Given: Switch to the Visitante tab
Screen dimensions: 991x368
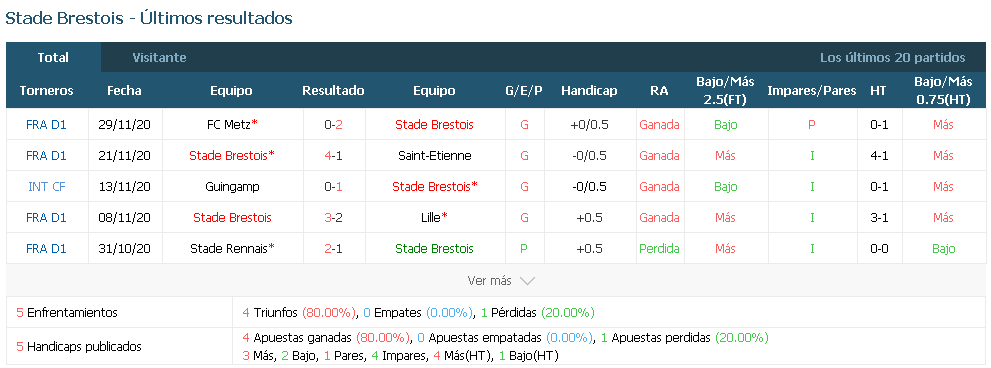Looking at the screenshot, I should point(159,58).
